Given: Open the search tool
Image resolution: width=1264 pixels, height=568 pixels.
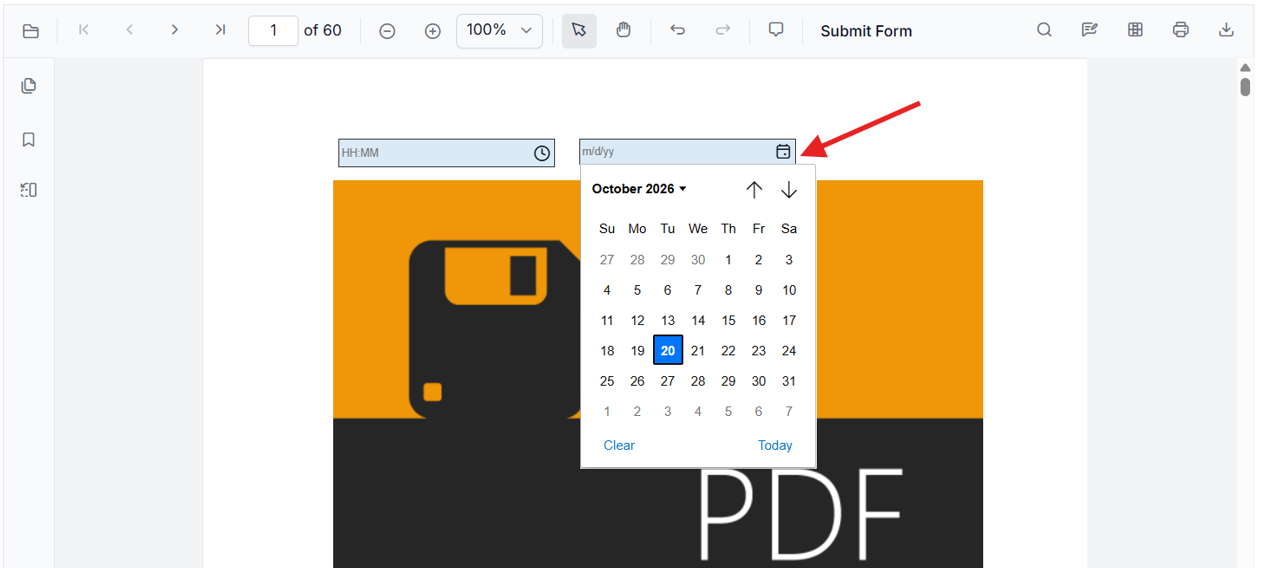Looking at the screenshot, I should (1044, 30).
